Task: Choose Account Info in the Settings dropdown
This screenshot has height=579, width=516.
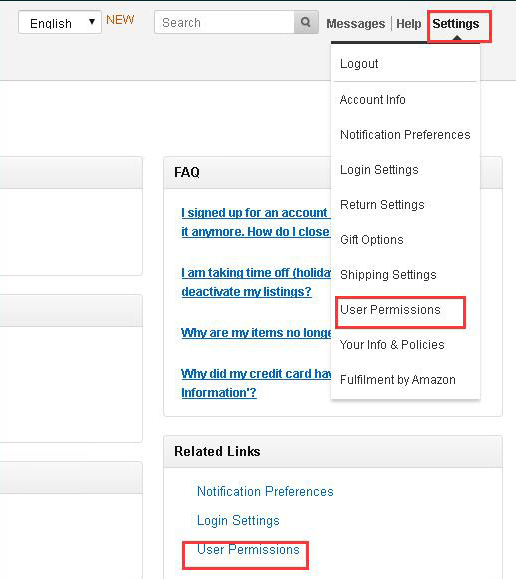Action: 372,100
